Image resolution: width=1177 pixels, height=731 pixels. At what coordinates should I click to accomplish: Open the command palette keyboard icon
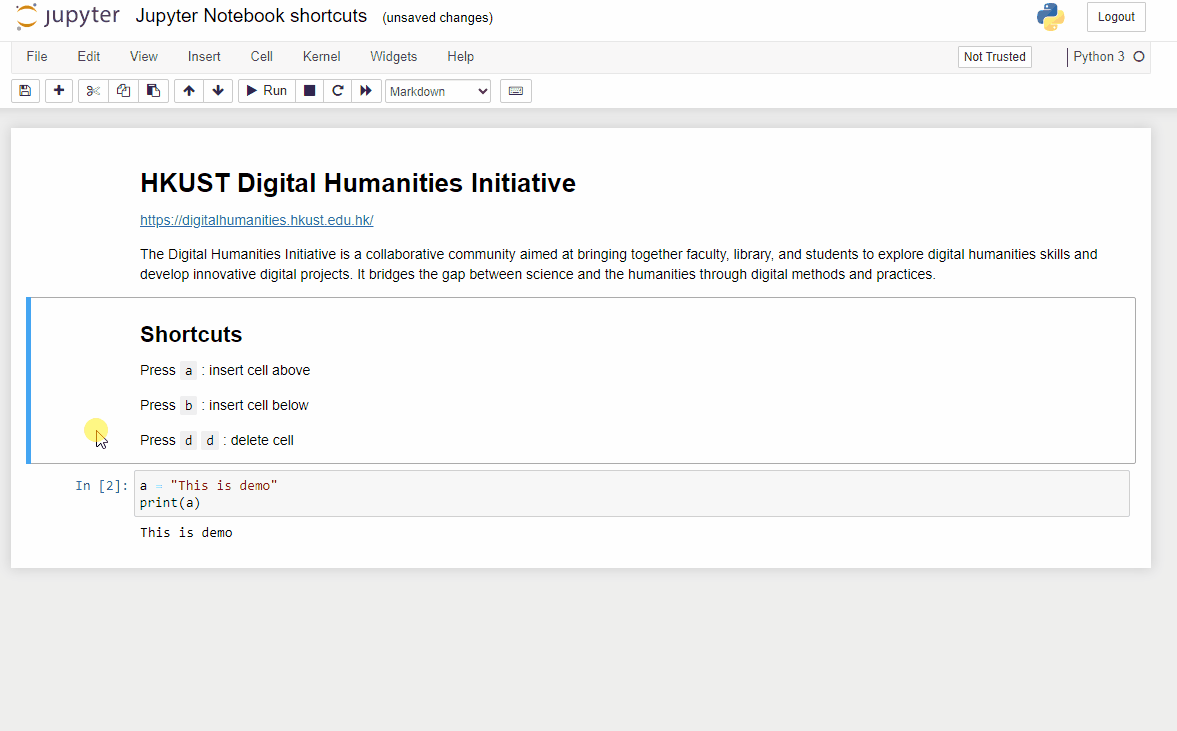point(515,91)
